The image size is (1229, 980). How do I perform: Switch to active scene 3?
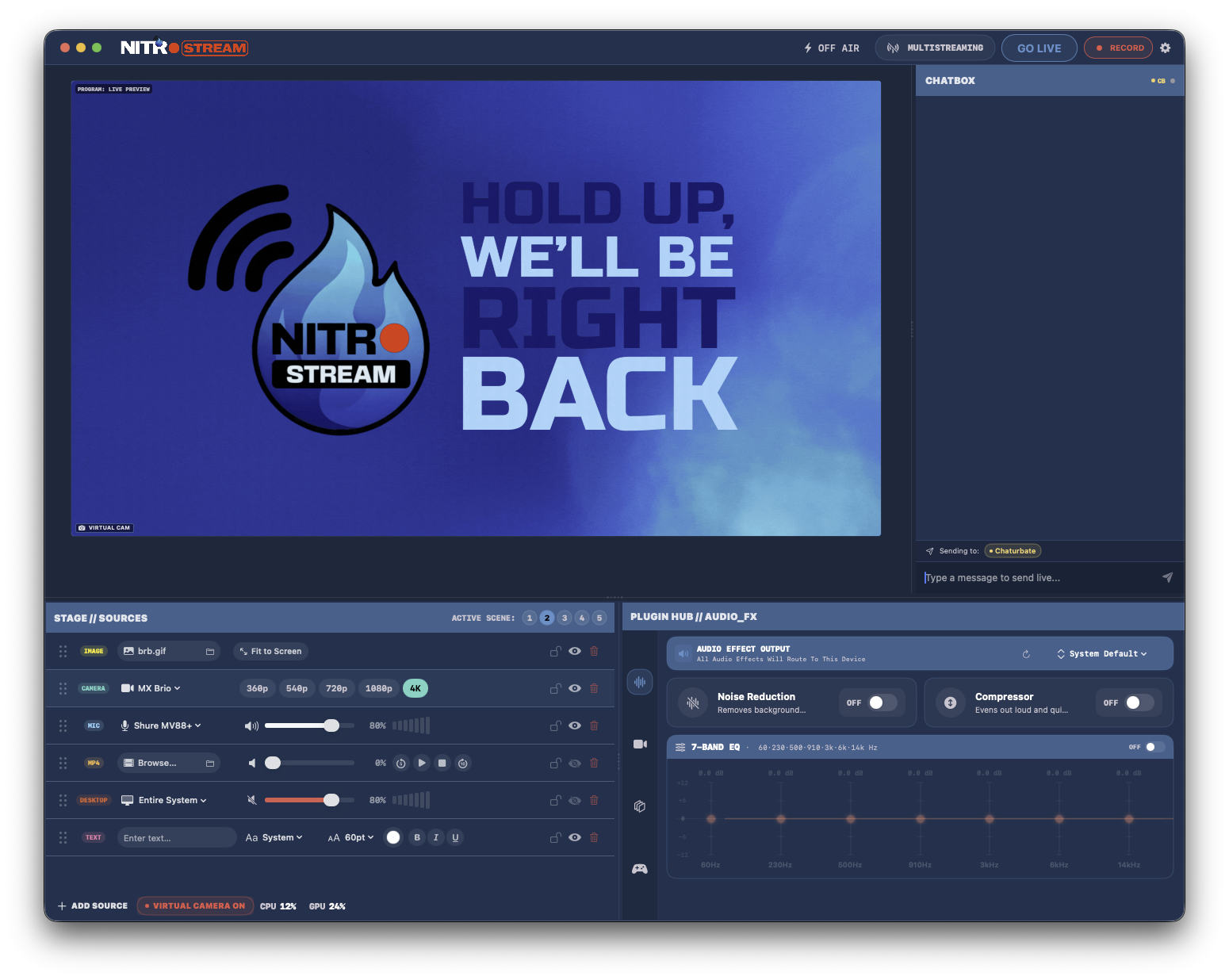565,618
